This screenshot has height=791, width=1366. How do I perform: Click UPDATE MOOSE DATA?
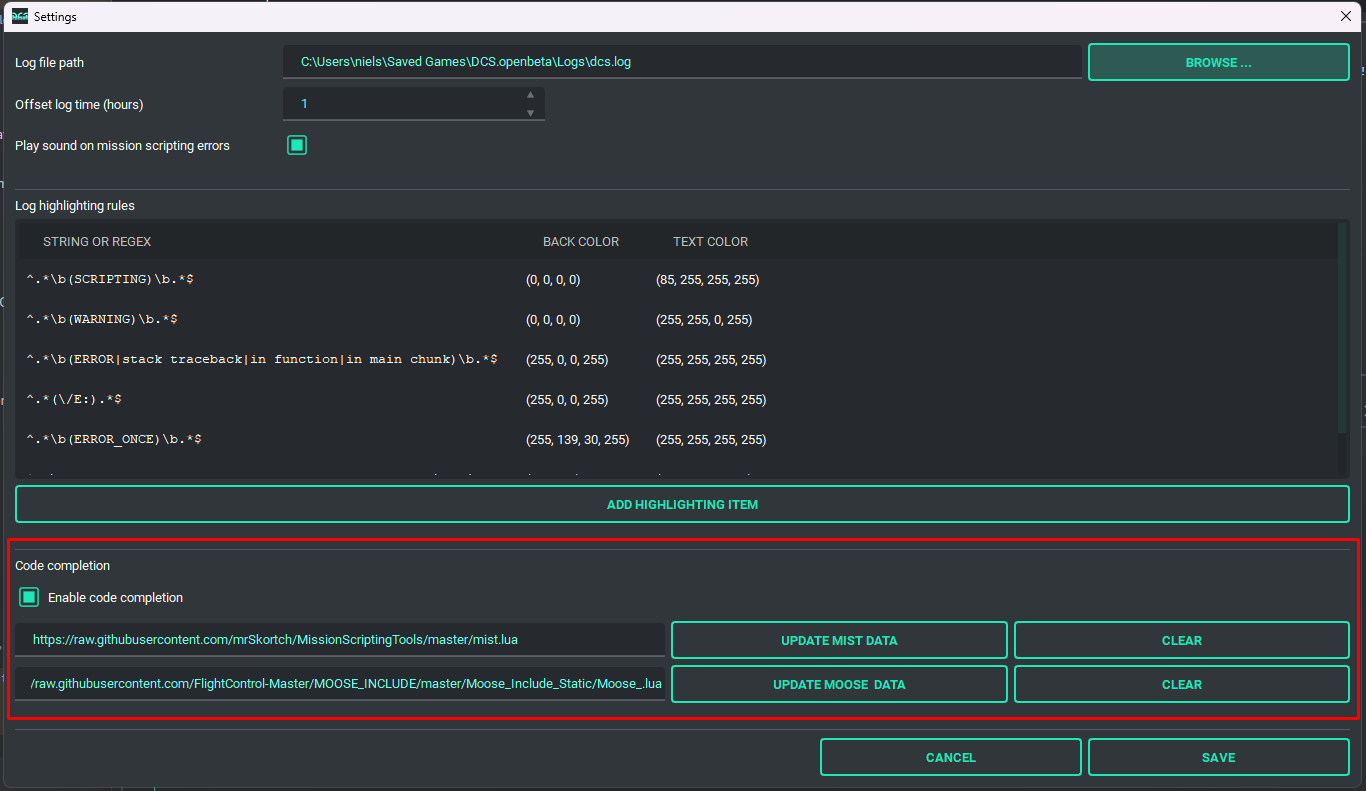click(x=839, y=684)
